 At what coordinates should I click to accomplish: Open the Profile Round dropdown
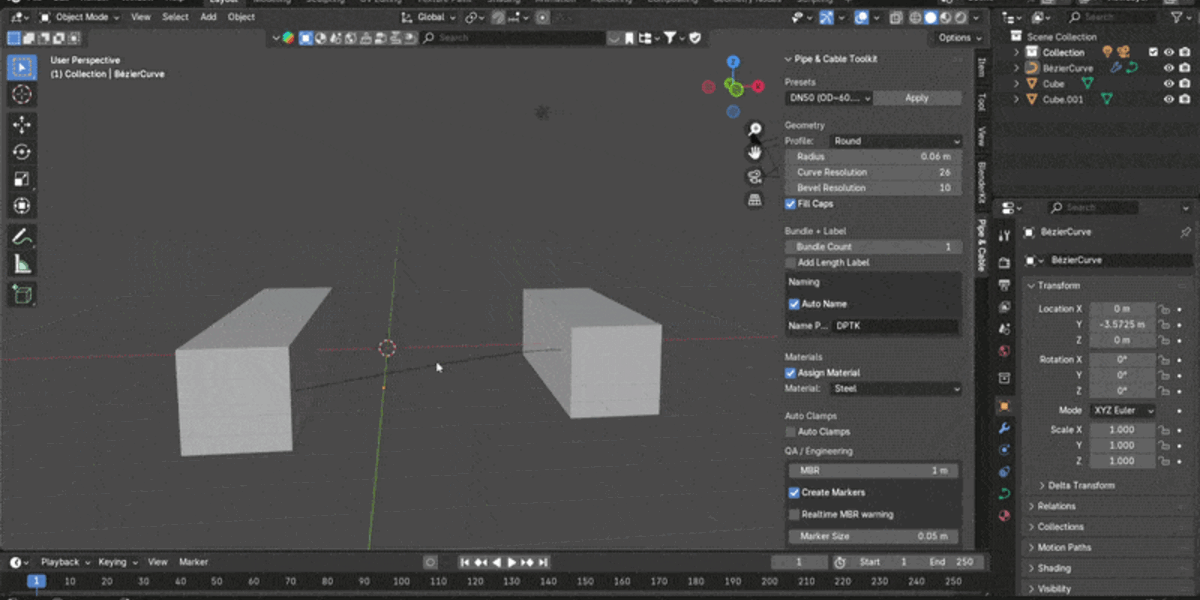(x=897, y=141)
